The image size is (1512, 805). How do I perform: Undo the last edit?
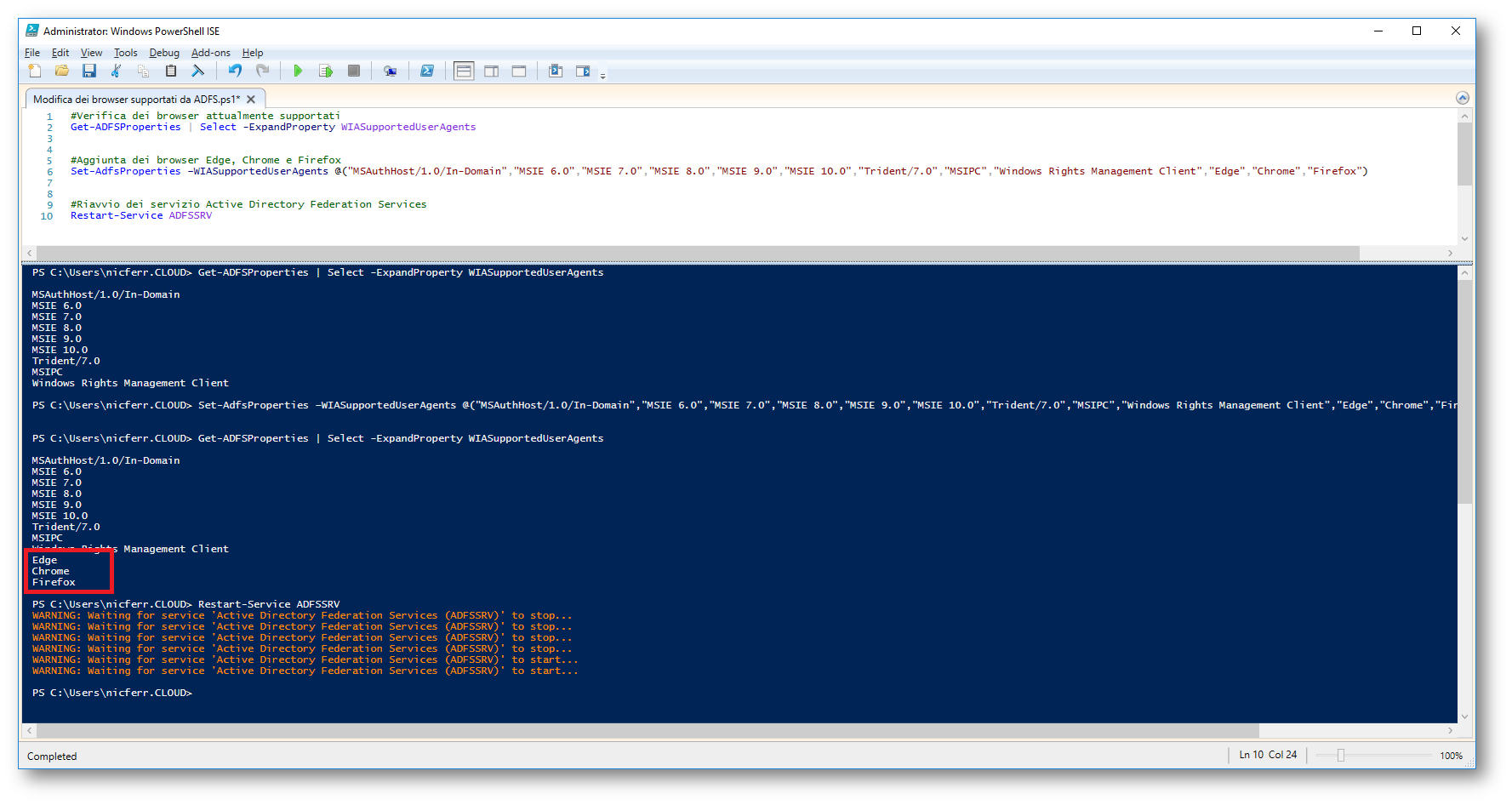[x=235, y=71]
